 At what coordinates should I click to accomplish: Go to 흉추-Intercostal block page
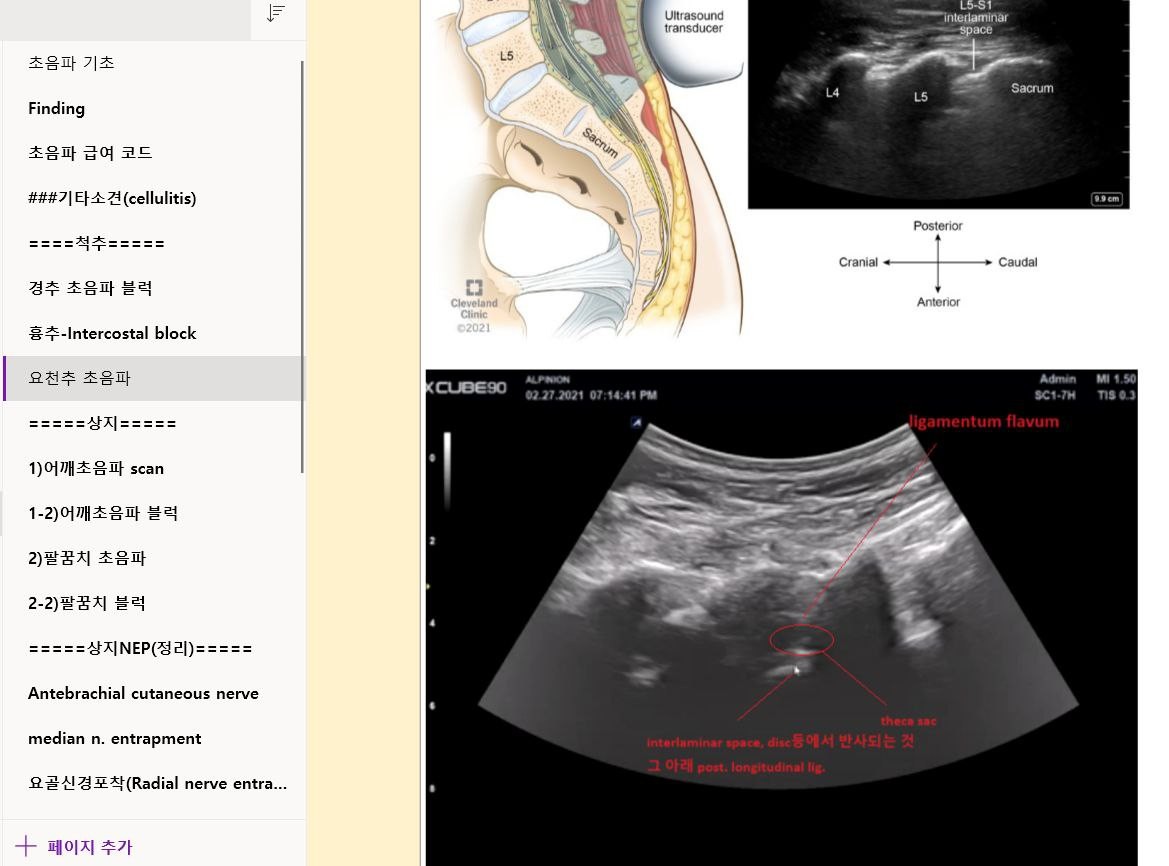tap(112, 333)
